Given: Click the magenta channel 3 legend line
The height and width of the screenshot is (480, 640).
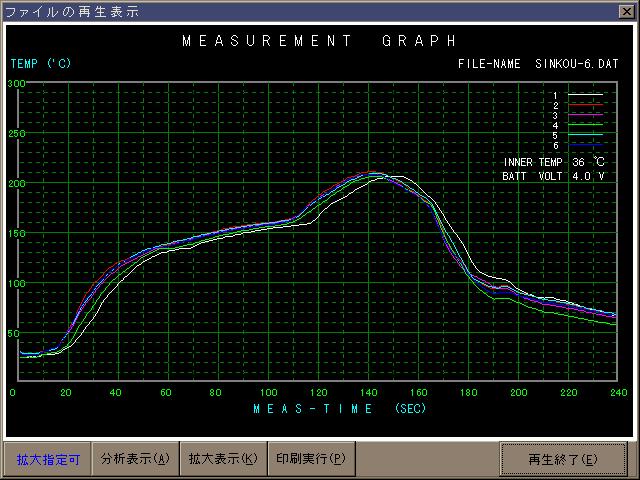Looking at the screenshot, I should (x=585, y=115).
